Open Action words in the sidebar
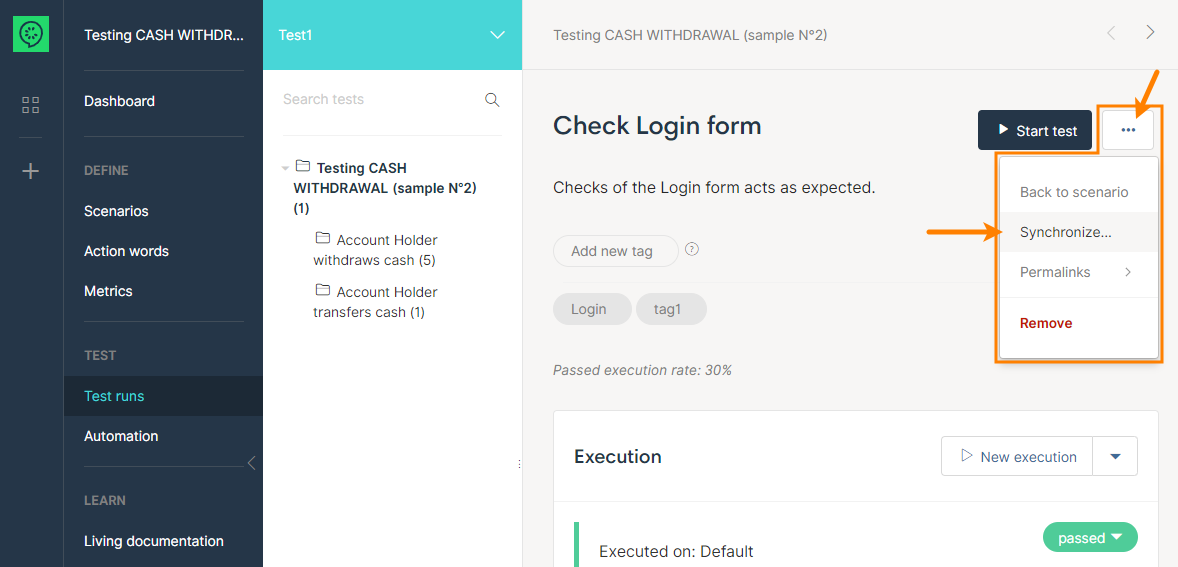 point(126,251)
